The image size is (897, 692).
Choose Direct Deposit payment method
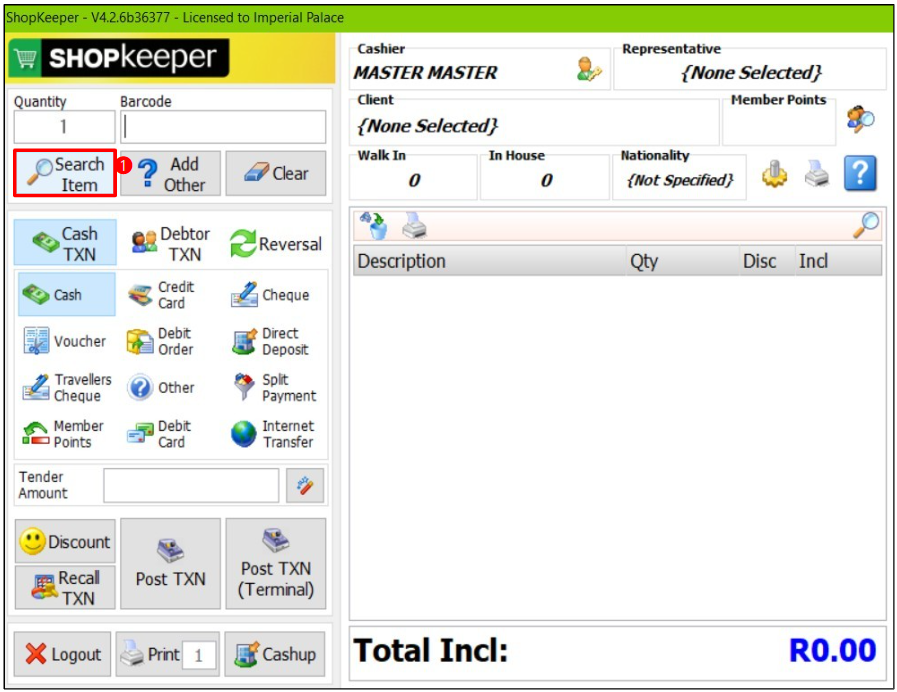(271, 341)
